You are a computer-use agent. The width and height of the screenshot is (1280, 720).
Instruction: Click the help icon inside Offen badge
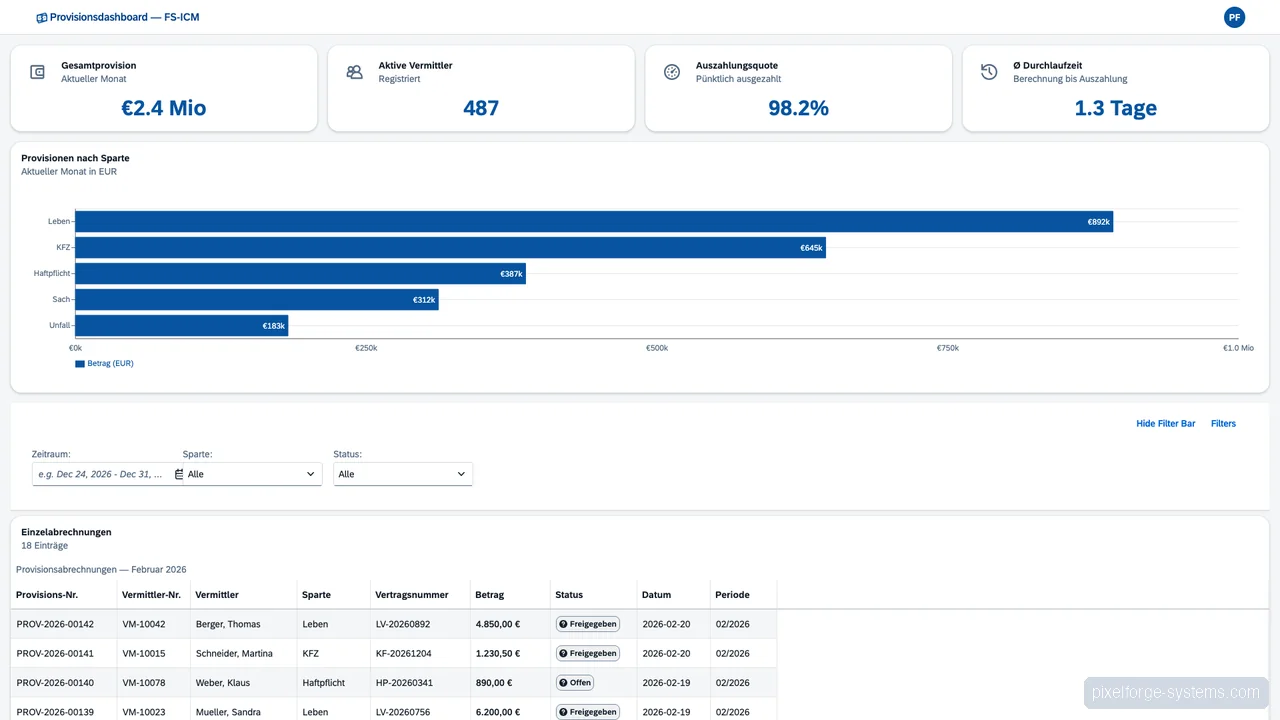(x=562, y=682)
